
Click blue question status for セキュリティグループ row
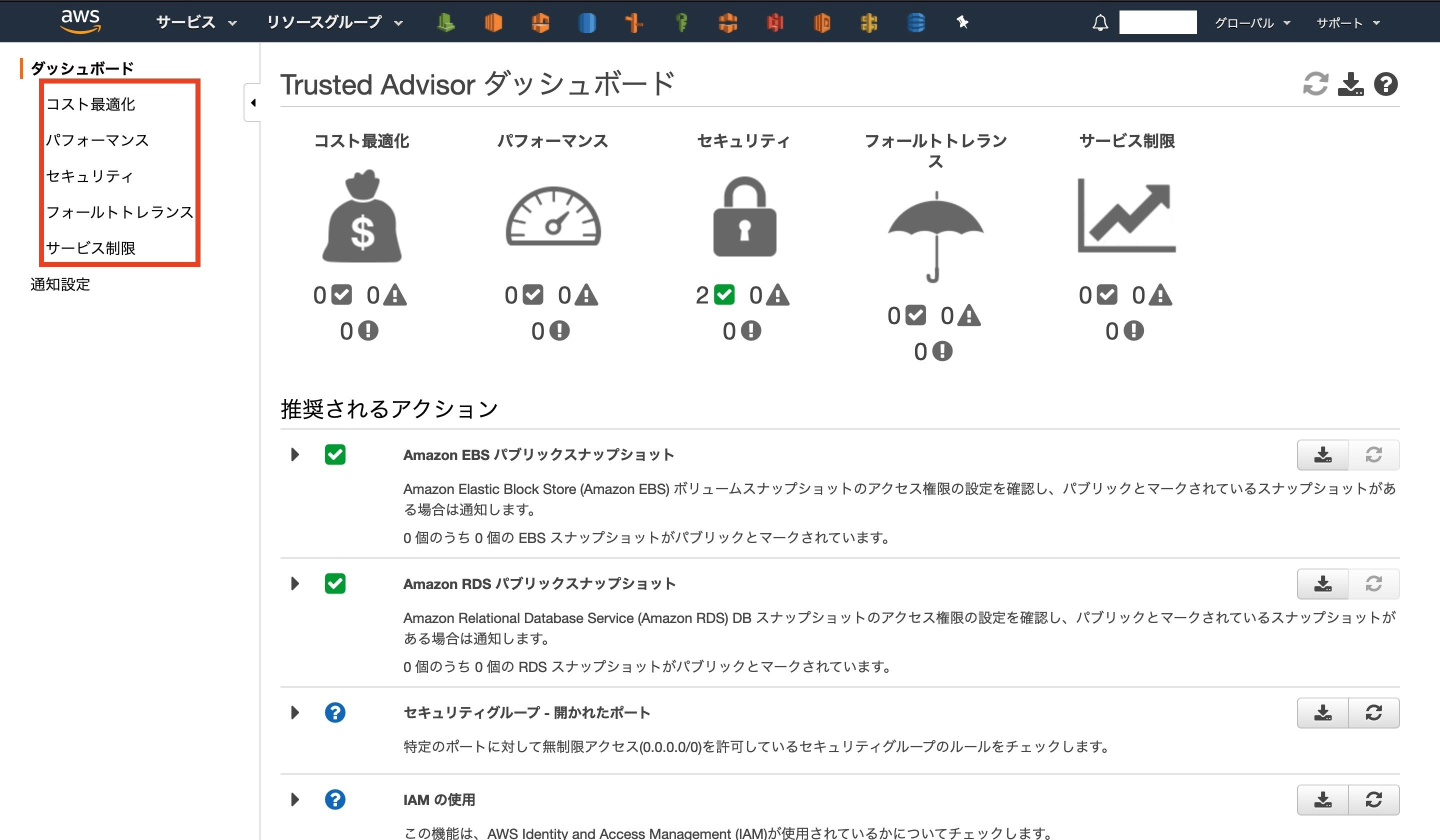[335, 712]
